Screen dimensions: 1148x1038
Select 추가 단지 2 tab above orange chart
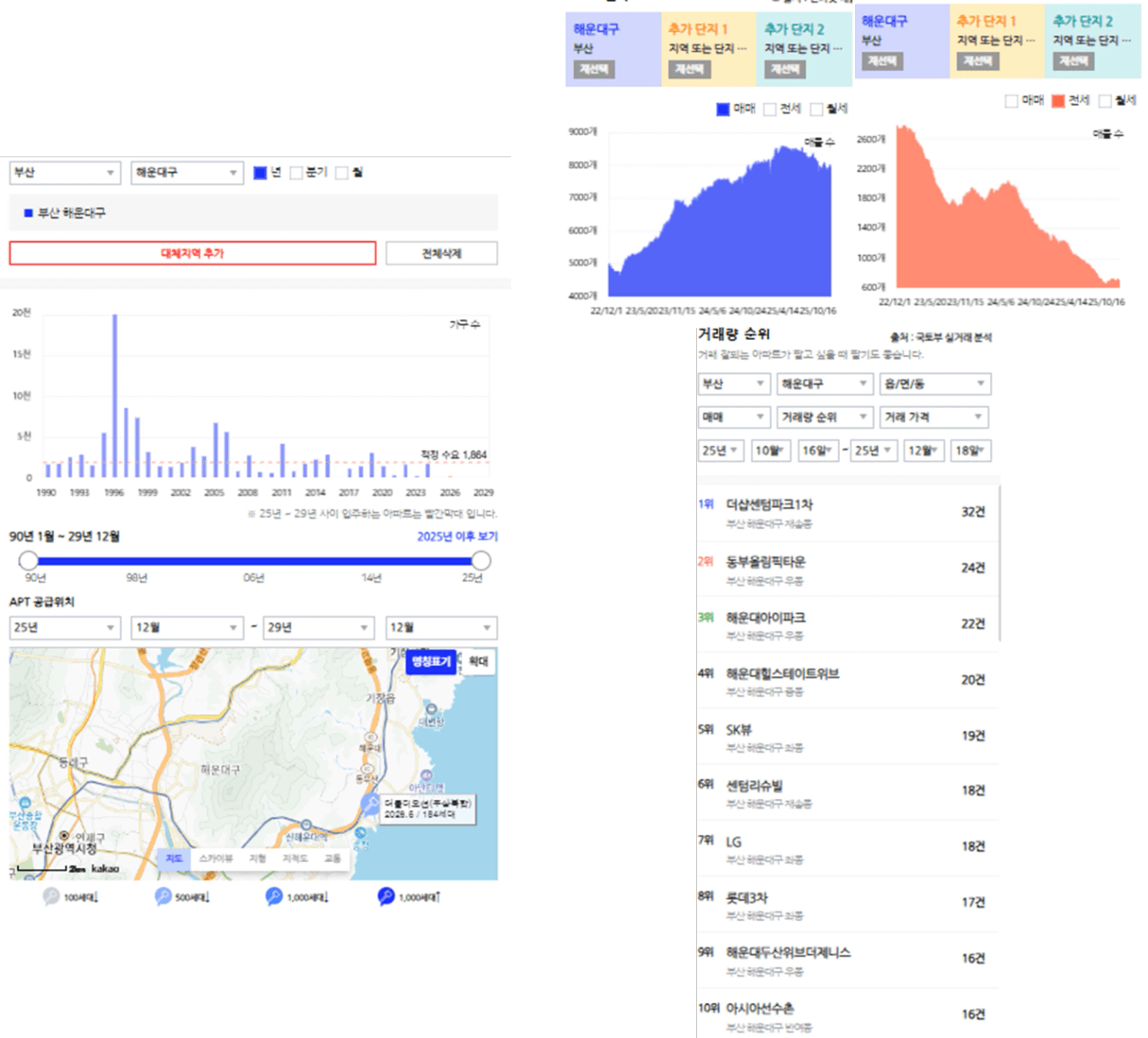pos(1093,41)
